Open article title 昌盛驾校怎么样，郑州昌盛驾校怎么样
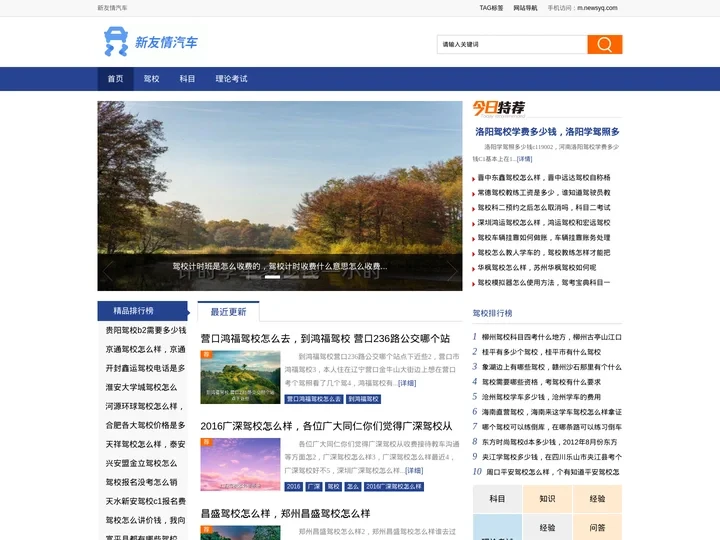Screen dimensions: 720x540 tap(285, 513)
